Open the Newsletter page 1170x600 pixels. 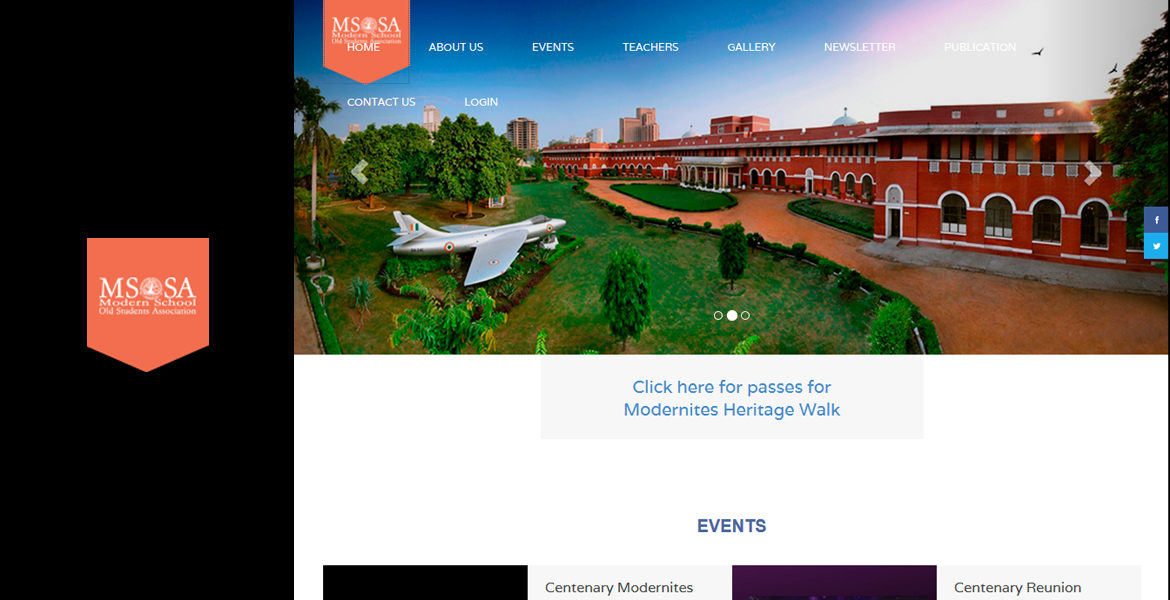[x=860, y=47]
